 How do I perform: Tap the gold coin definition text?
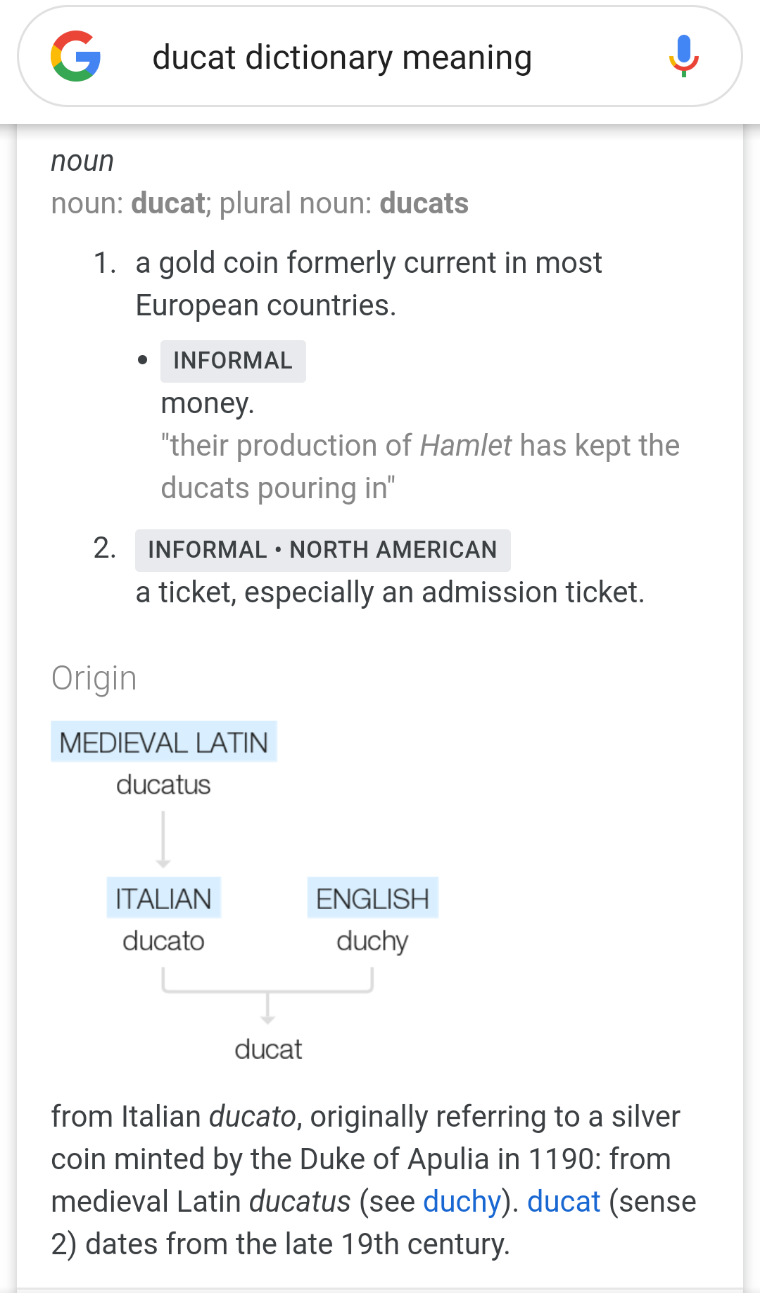(x=369, y=284)
